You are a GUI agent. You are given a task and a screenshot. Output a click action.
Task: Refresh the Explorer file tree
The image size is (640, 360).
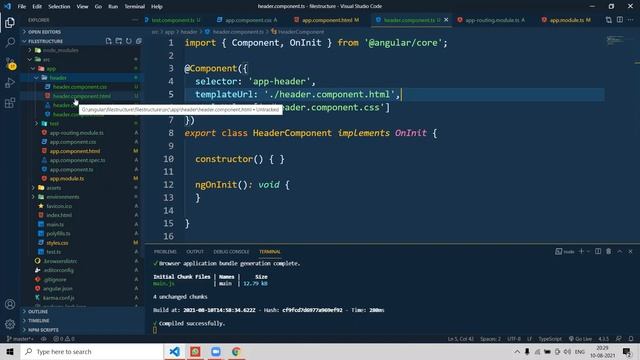129,41
